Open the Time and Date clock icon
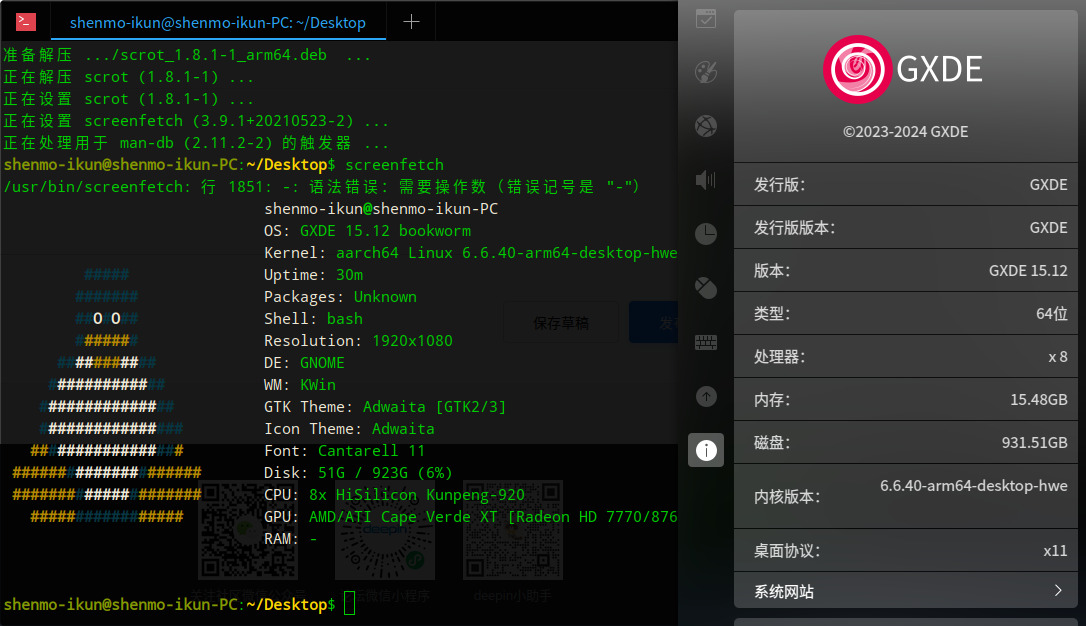 point(706,234)
